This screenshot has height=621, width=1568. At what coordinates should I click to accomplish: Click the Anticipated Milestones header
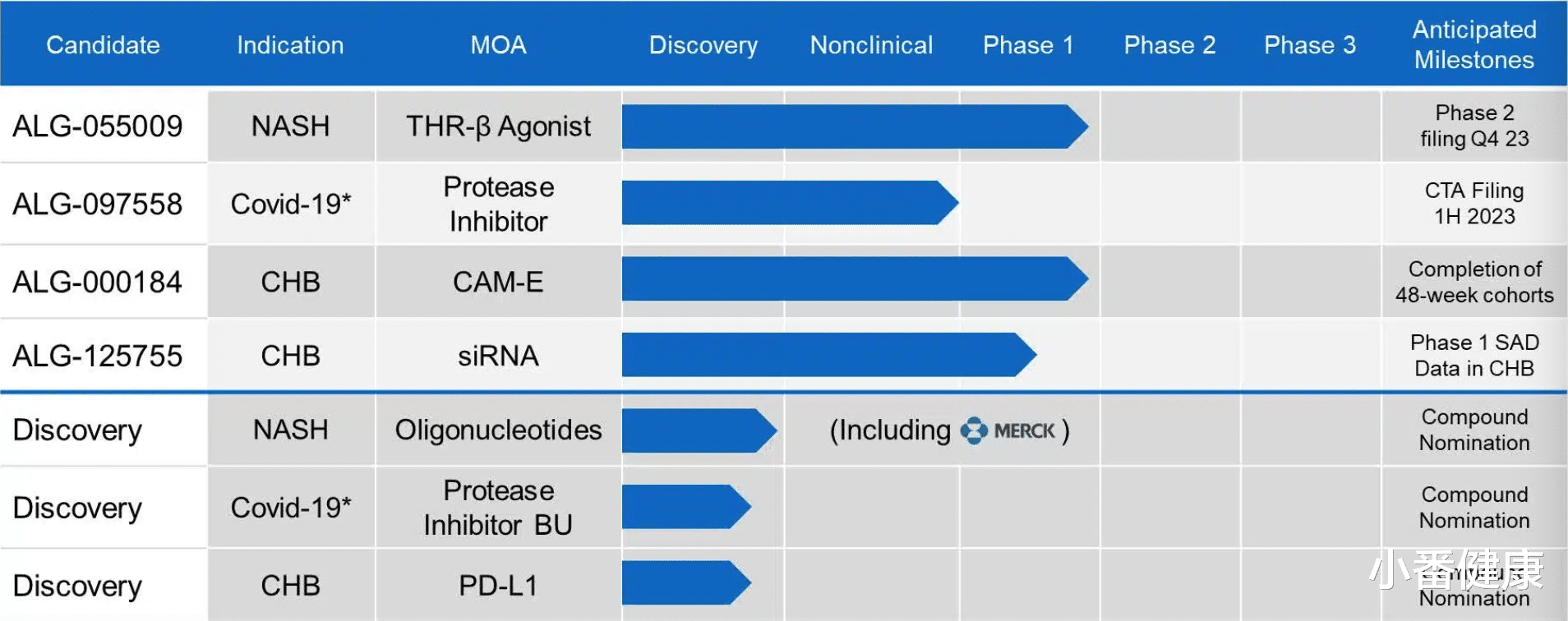[1473, 44]
